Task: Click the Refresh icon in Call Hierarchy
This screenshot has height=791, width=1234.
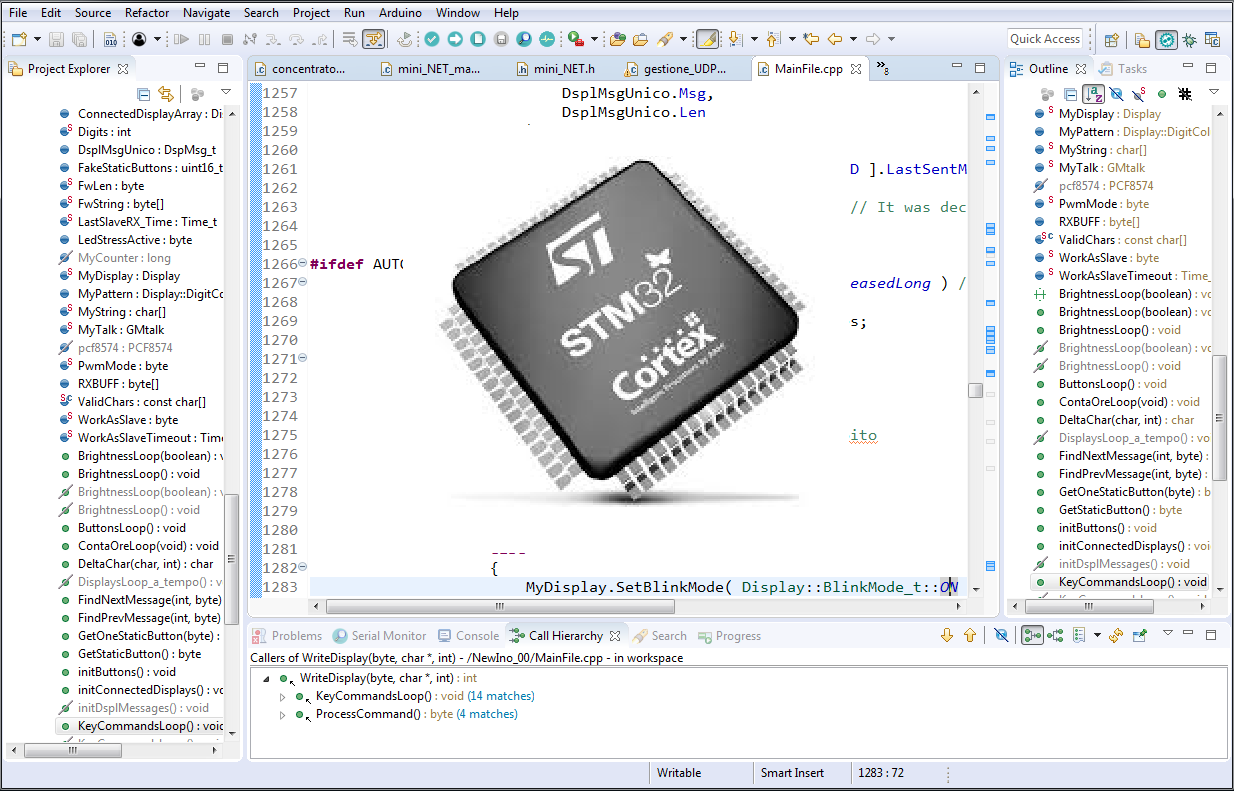Action: 1116,635
